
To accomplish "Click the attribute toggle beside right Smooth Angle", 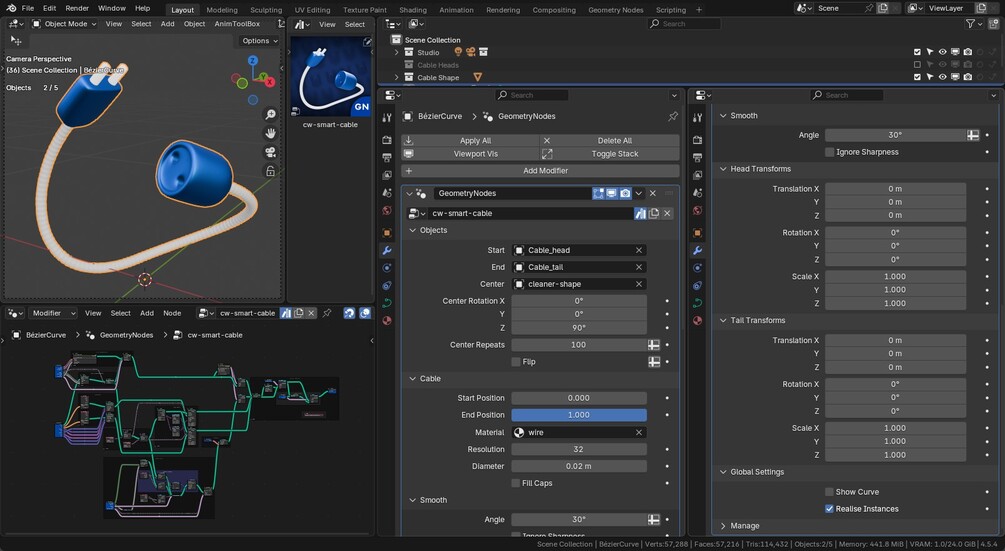I will pyautogui.click(x=972, y=135).
